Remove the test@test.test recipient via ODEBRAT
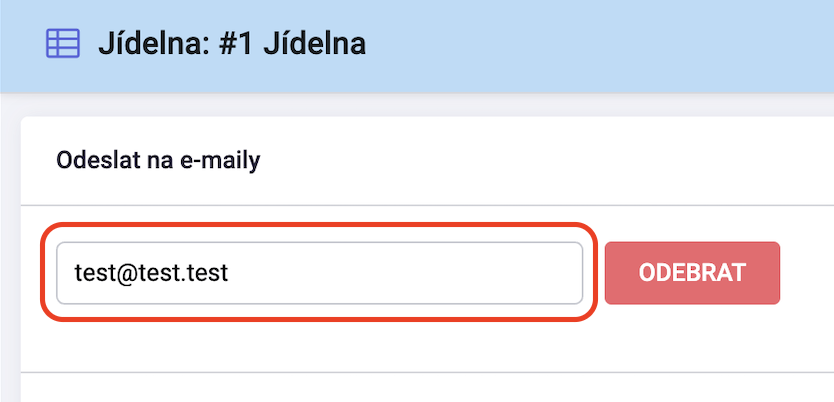834x402 pixels. tap(692, 273)
